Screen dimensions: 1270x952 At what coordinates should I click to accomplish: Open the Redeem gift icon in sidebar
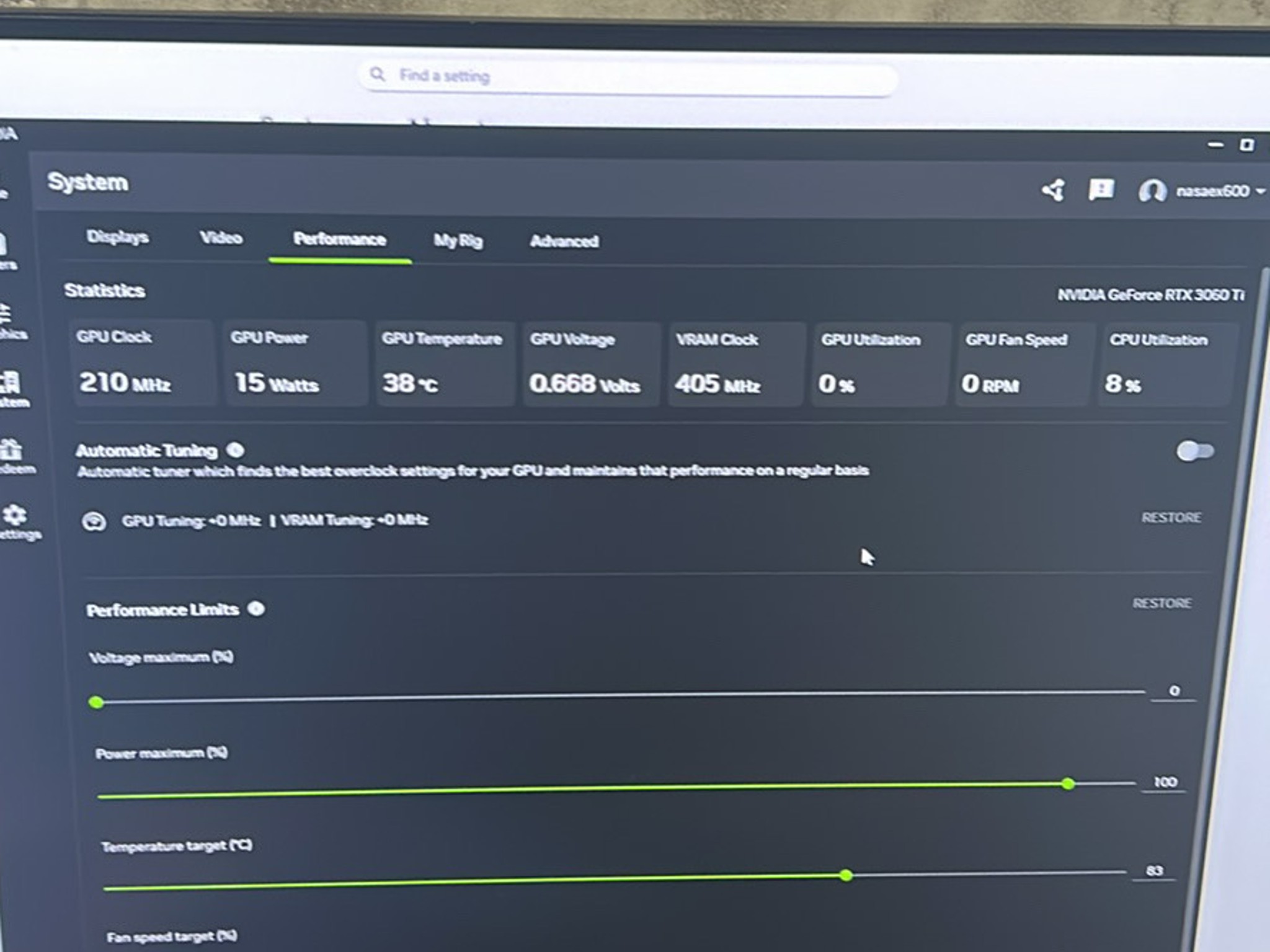11,449
